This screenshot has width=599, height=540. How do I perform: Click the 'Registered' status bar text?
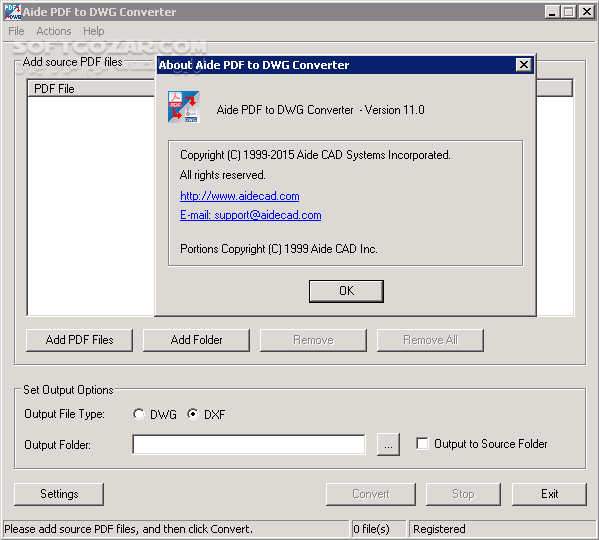(439, 529)
